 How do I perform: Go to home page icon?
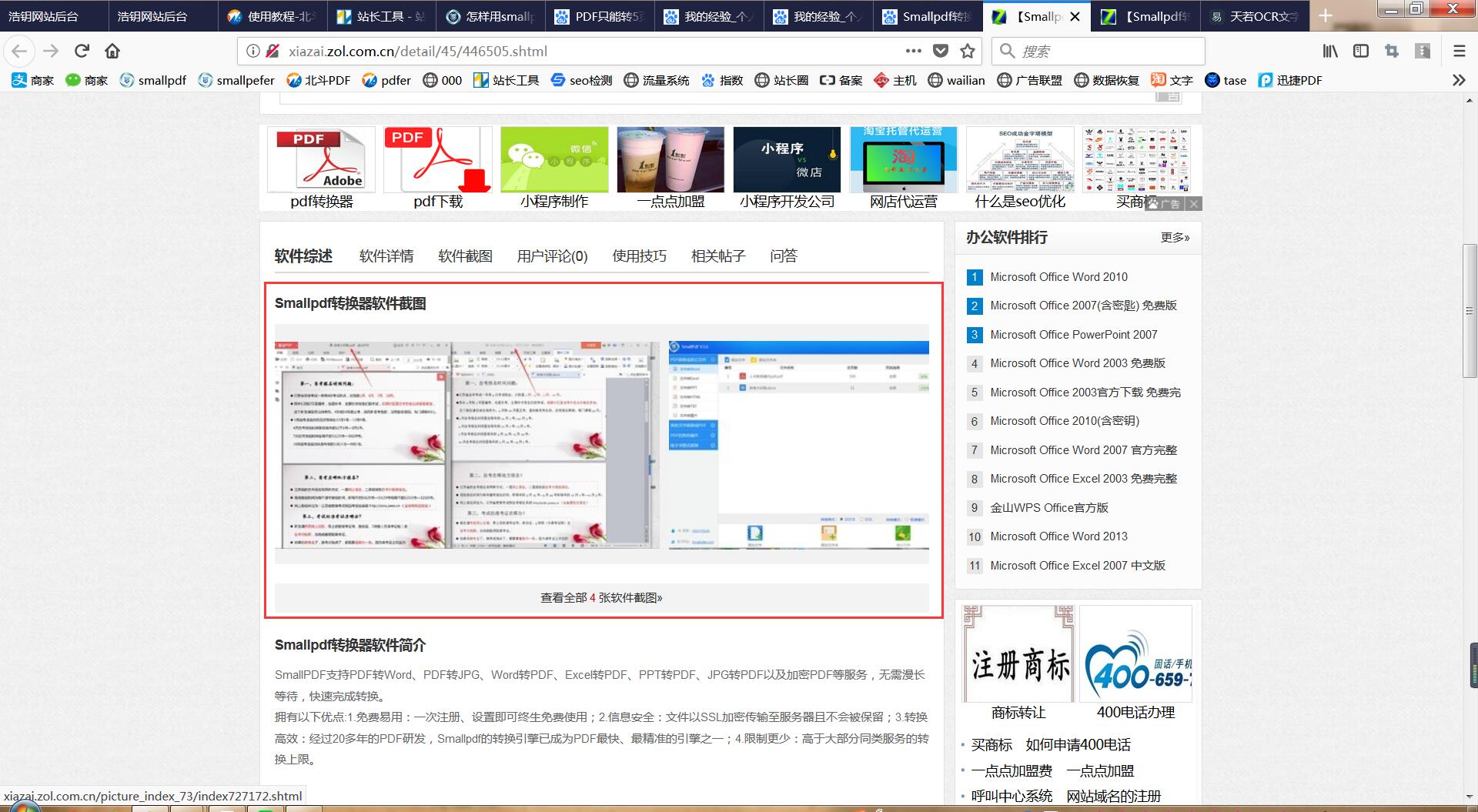[112, 51]
